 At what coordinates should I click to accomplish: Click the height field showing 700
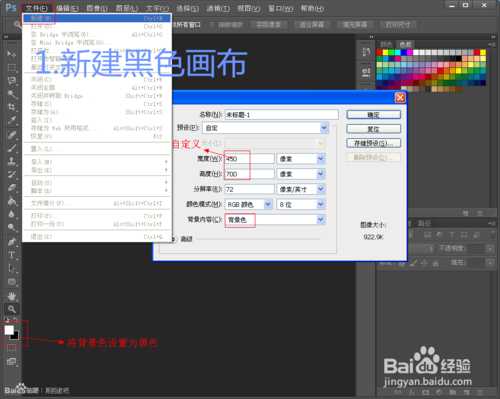point(249,174)
